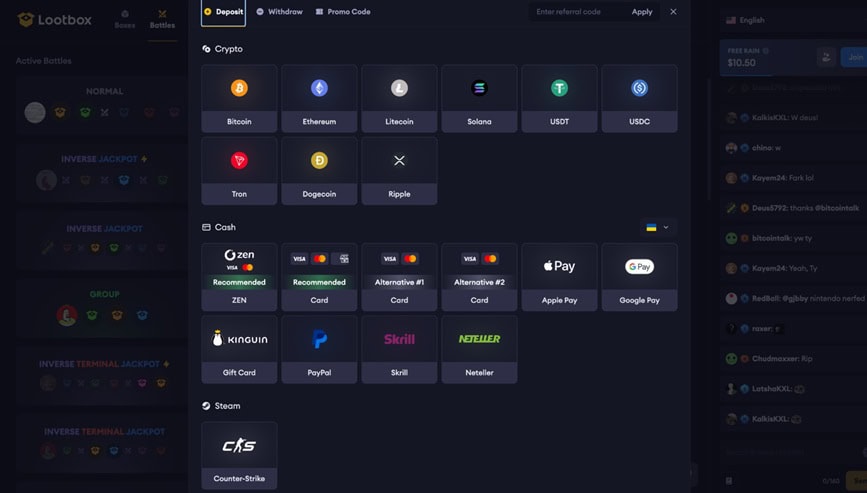Viewport: 867px width, 493px height.
Task: Choose Skrill payment method
Action: click(399, 349)
